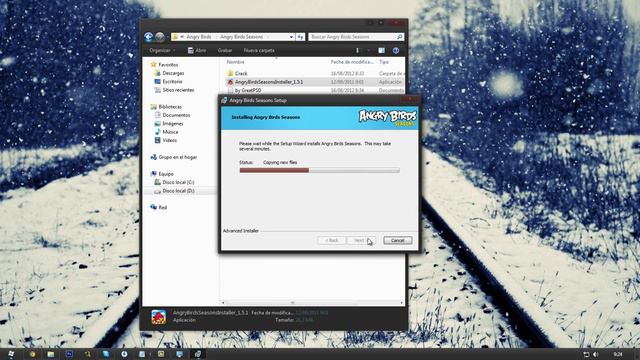Screen dimensions: 640x360
Task: Click Abrir in the Explorer toolbar
Action: tap(197, 51)
